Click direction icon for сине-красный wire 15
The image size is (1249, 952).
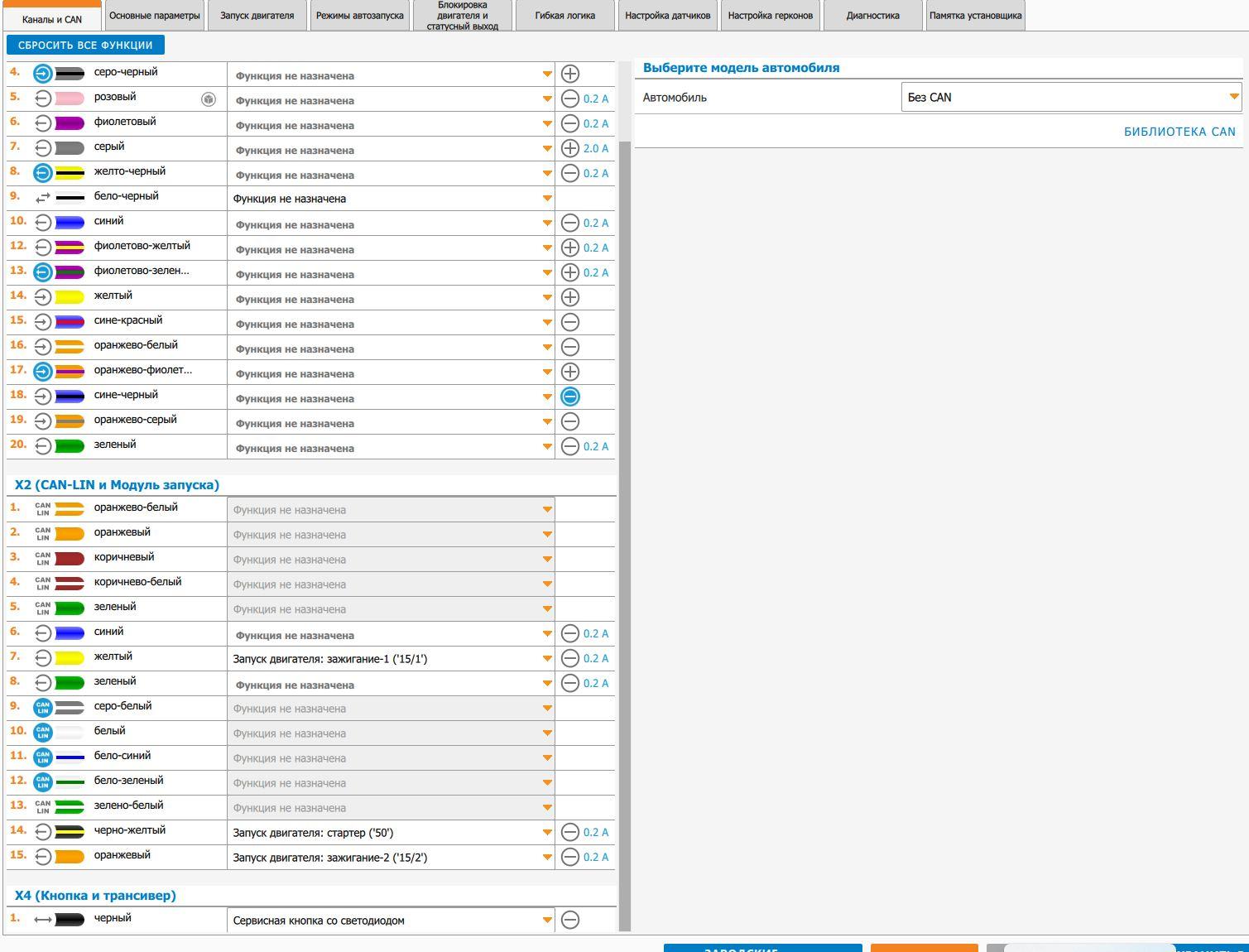[43, 322]
